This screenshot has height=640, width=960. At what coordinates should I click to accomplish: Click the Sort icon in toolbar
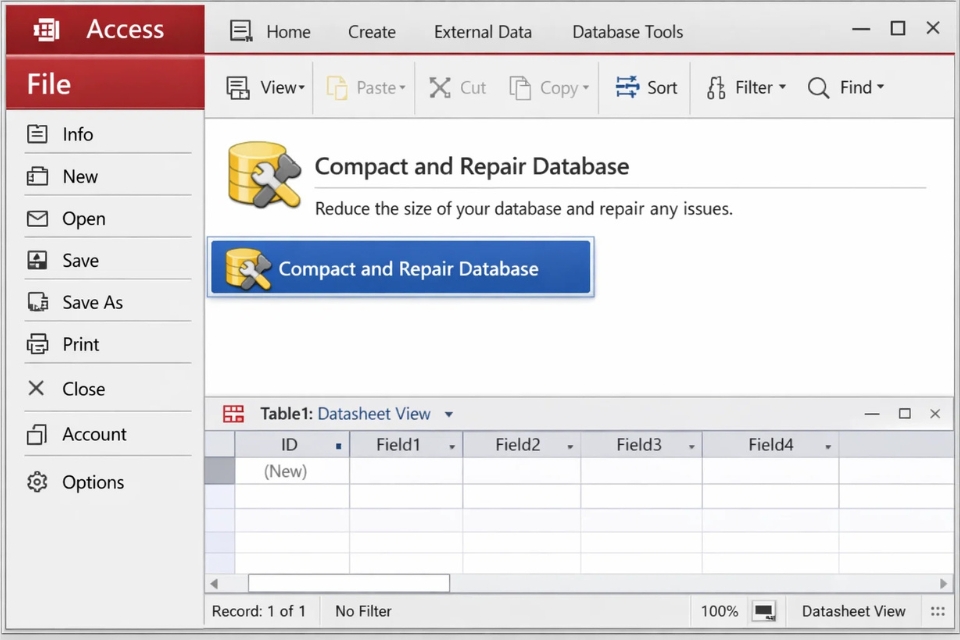(627, 87)
